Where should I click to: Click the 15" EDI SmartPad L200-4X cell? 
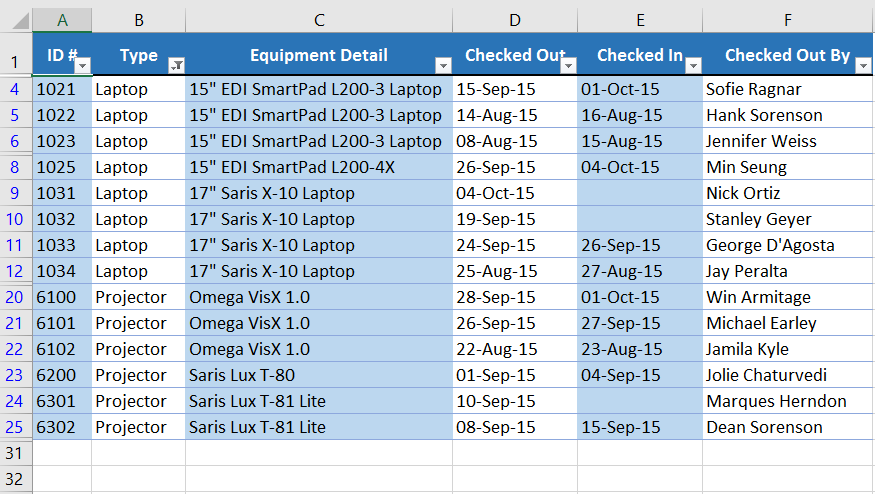click(319, 167)
